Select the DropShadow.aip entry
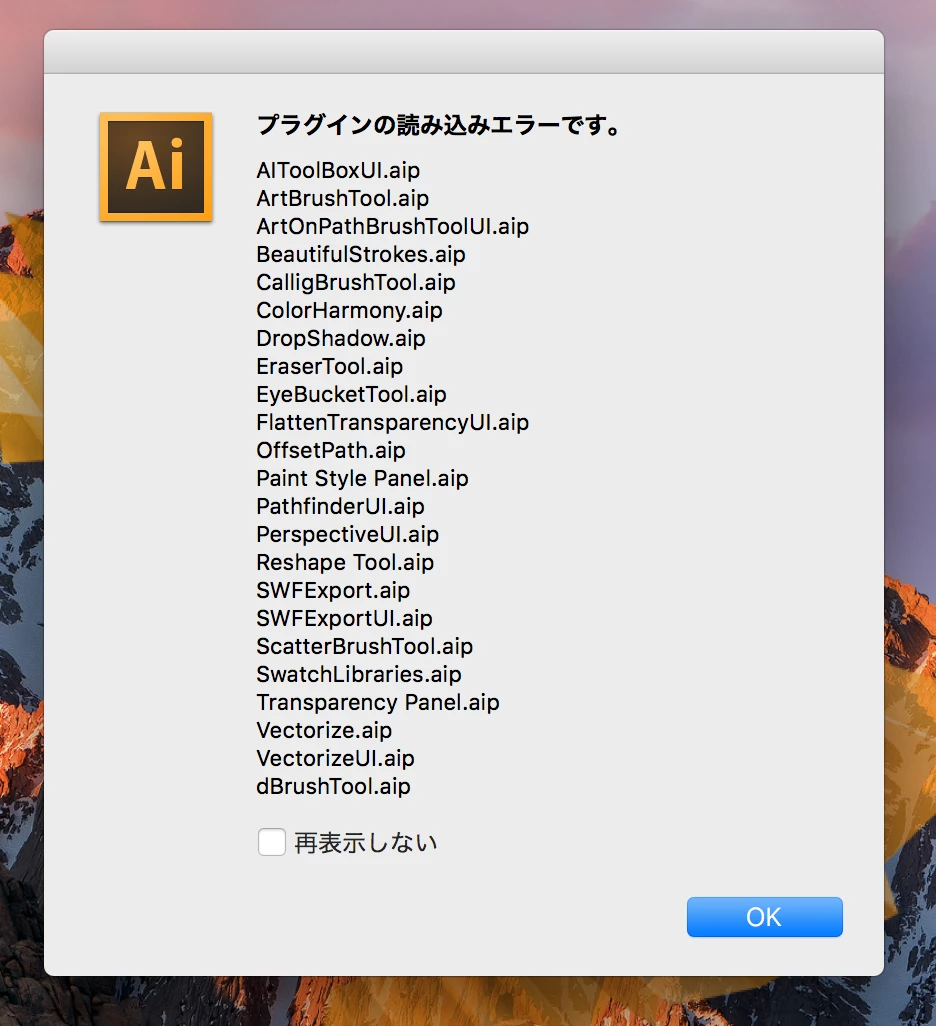Screen dimensions: 936x1026 point(340,338)
